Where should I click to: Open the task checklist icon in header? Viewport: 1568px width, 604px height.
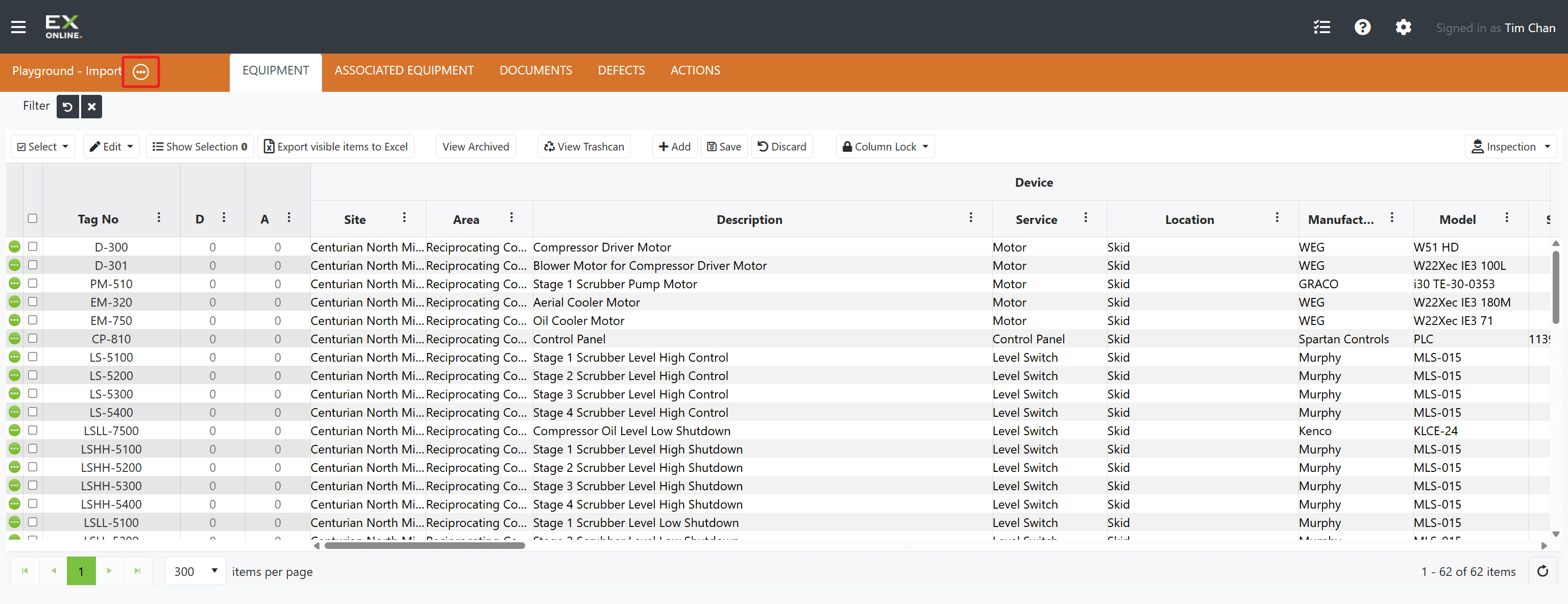[x=1321, y=28]
